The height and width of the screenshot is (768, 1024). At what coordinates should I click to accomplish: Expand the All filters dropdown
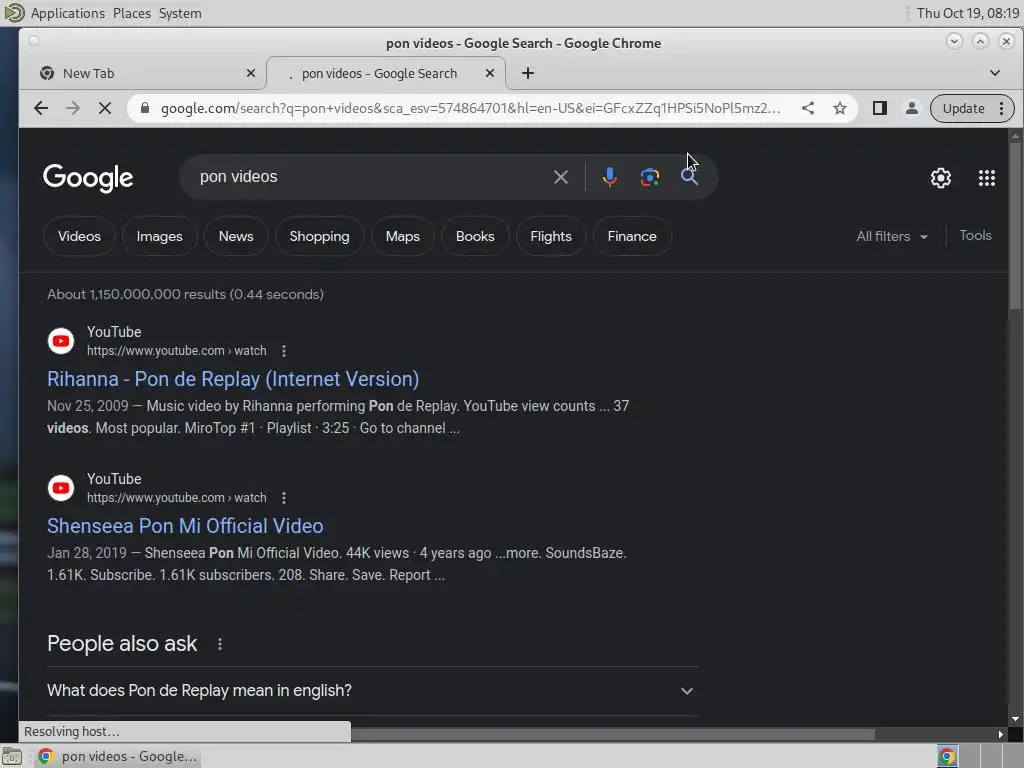(891, 236)
